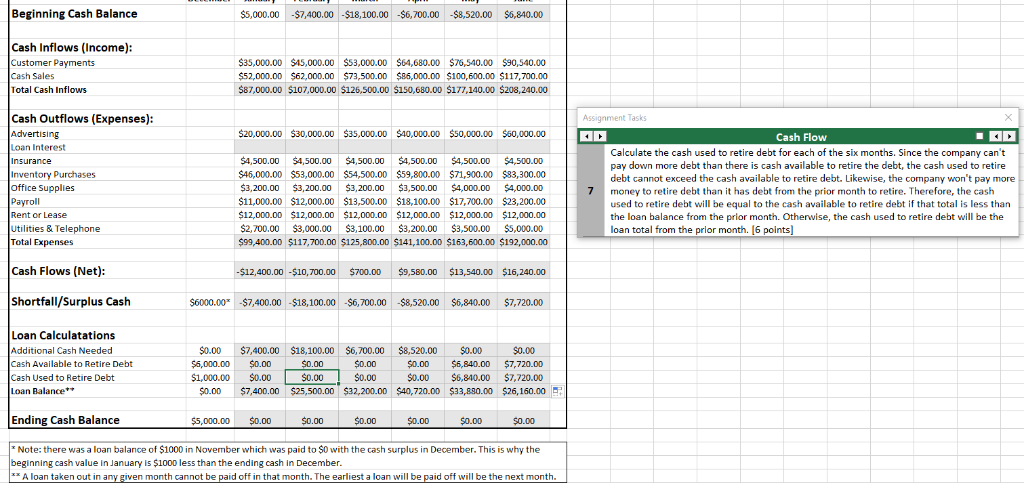Click the Assignment Tasks title bar
Viewport: 1024px width, 483px height.
797,117
